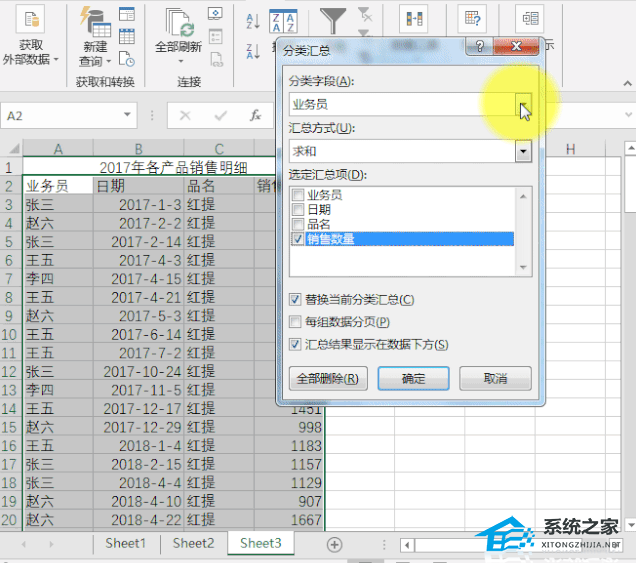Click the 全部删除 button
Viewport: 636px width, 563px height.
pos(327,379)
